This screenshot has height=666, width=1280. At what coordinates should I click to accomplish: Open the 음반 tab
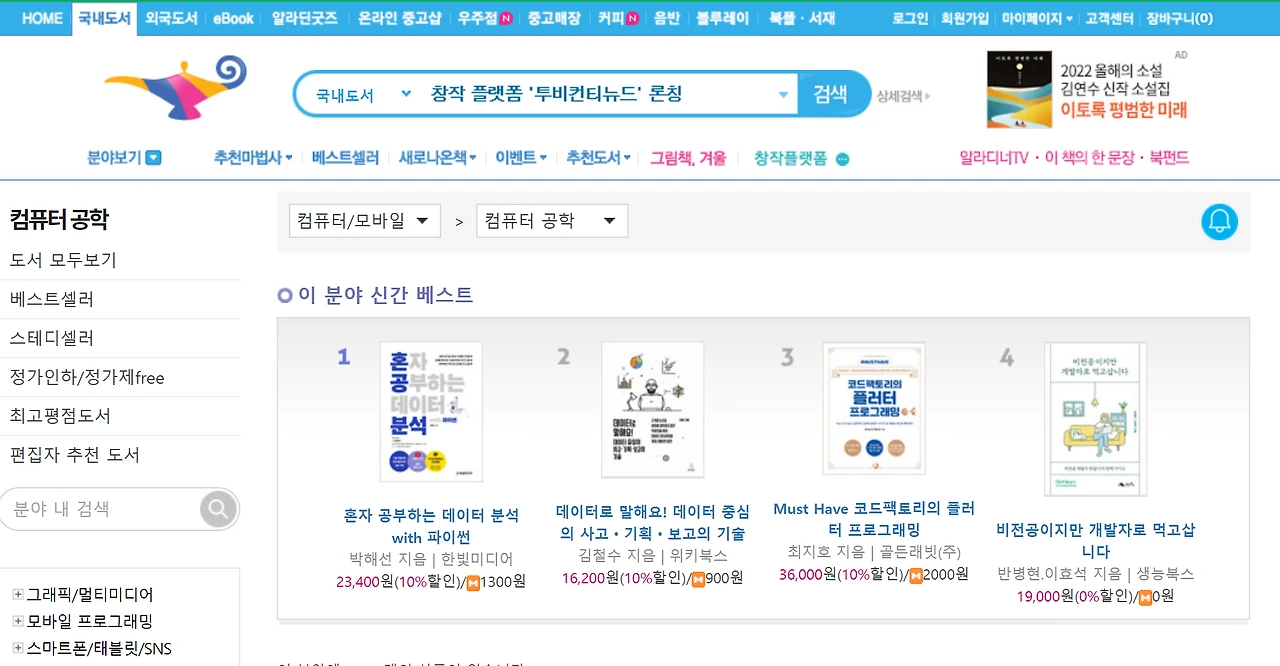667,18
